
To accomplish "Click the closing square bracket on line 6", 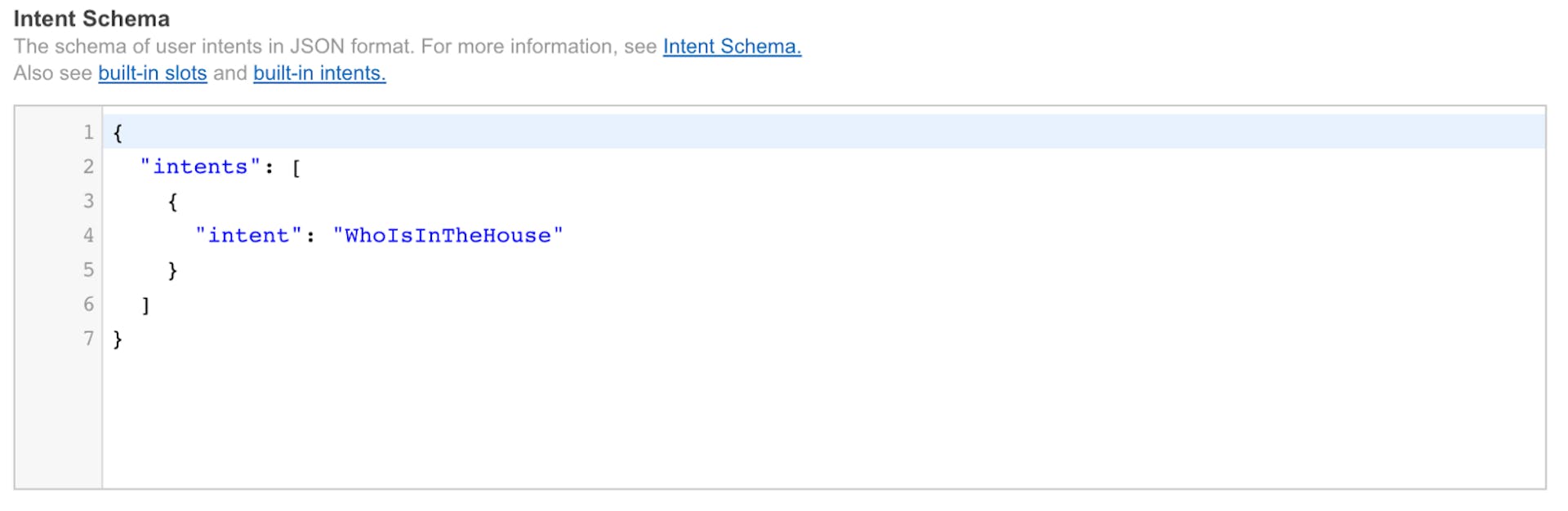I will pos(145,305).
